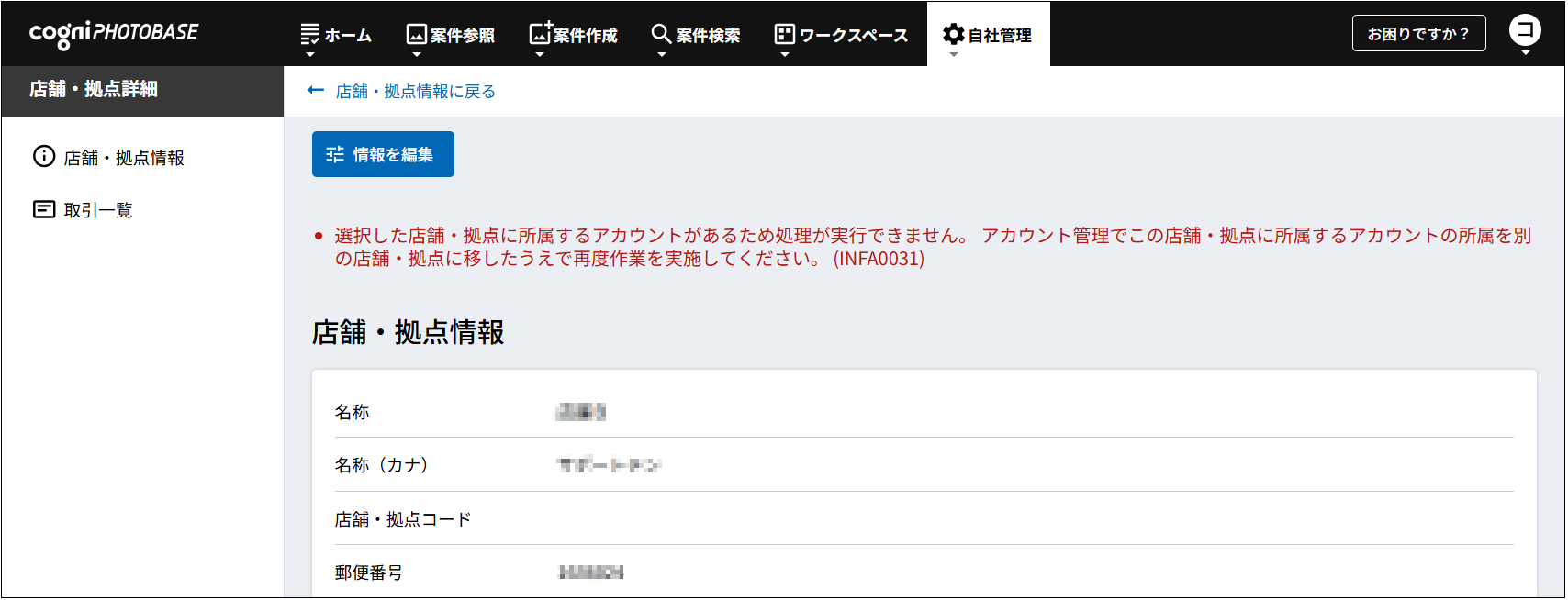Expand the user account dropdown arrow
The image size is (1568, 600).
pos(1525,53)
